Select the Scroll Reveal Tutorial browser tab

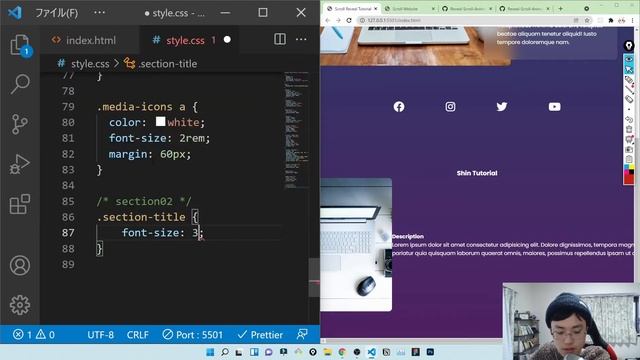coord(352,9)
